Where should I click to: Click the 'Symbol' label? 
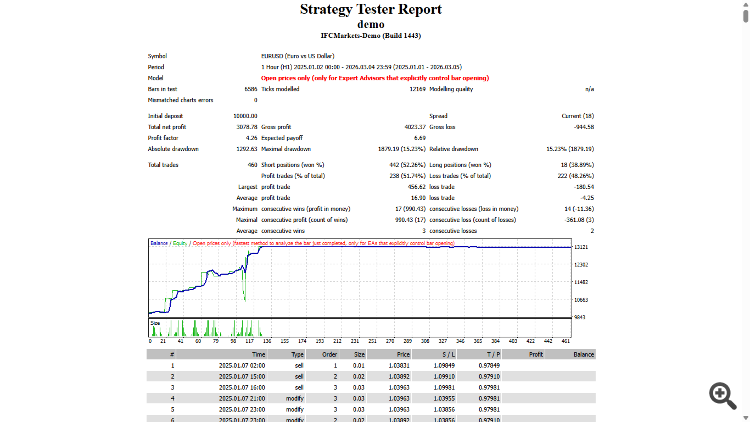[x=157, y=56]
